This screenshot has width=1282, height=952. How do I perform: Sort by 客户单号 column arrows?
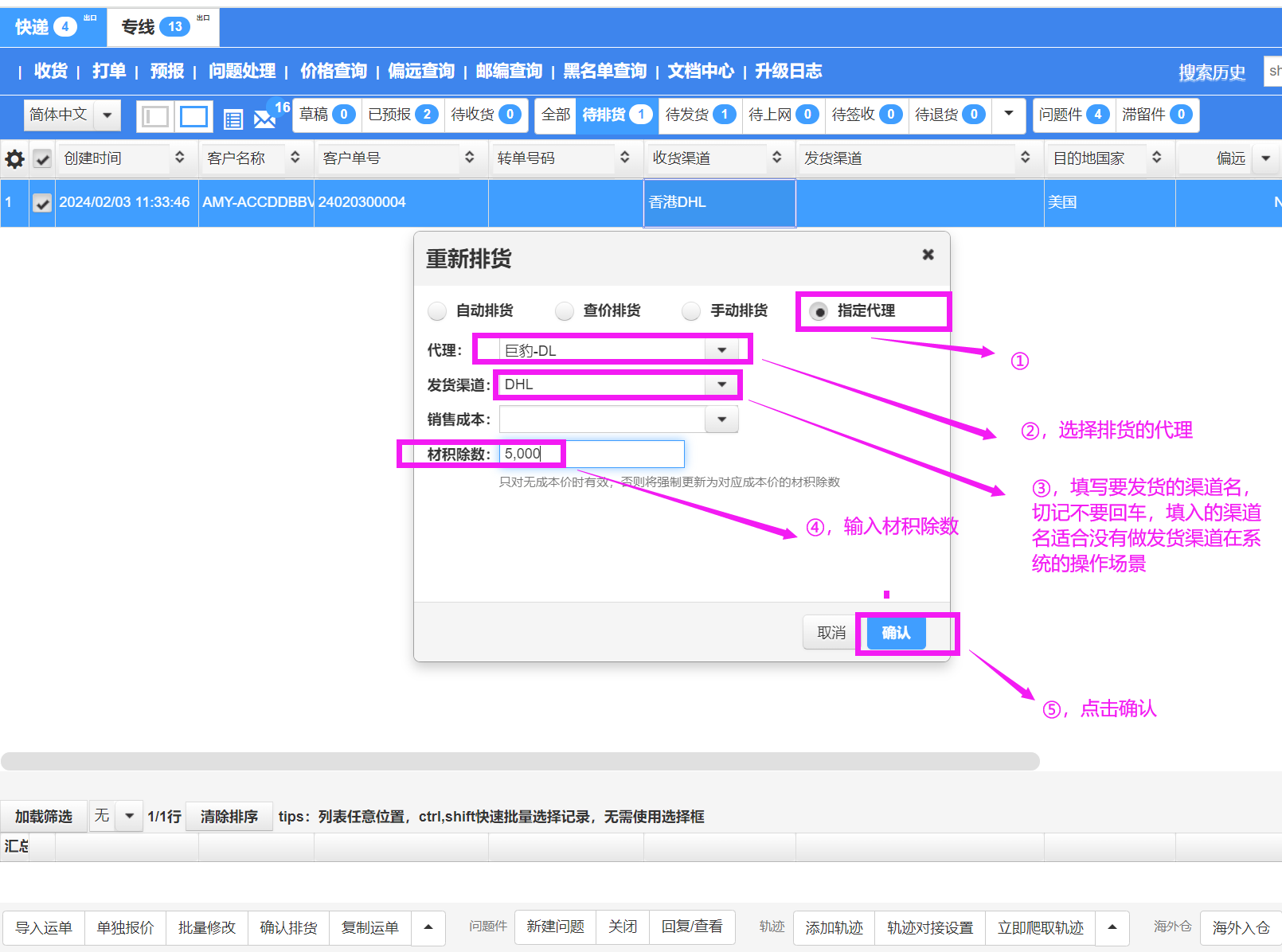470,158
